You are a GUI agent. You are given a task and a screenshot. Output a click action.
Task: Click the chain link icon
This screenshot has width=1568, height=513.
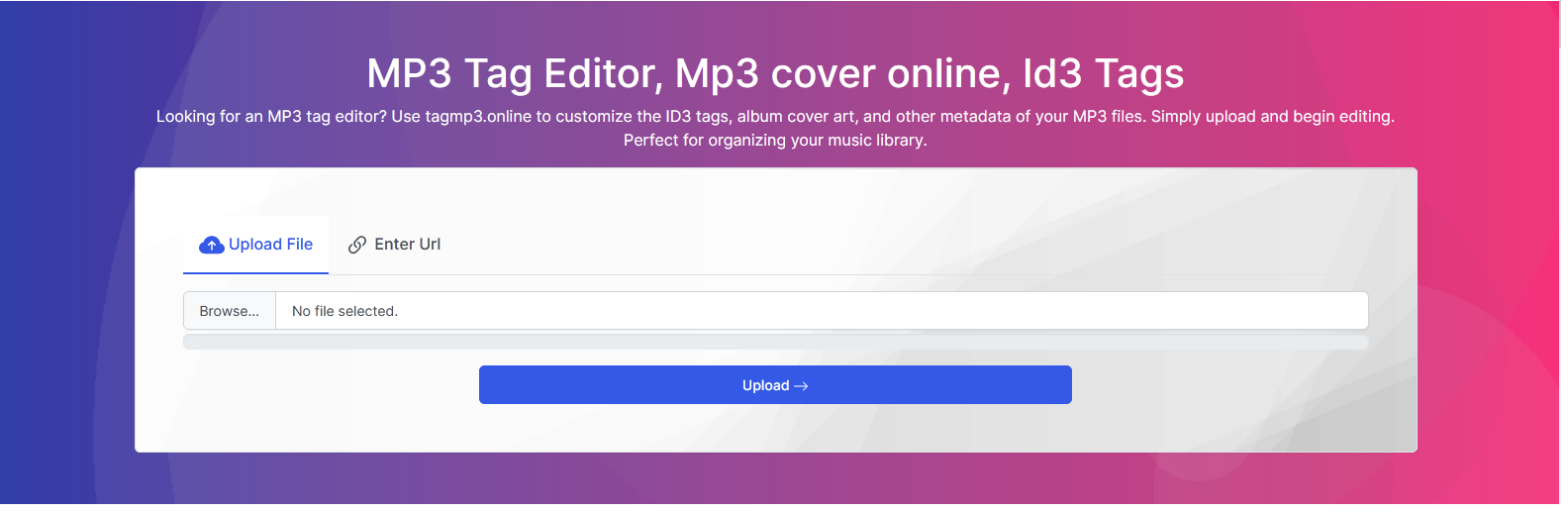coord(357,245)
